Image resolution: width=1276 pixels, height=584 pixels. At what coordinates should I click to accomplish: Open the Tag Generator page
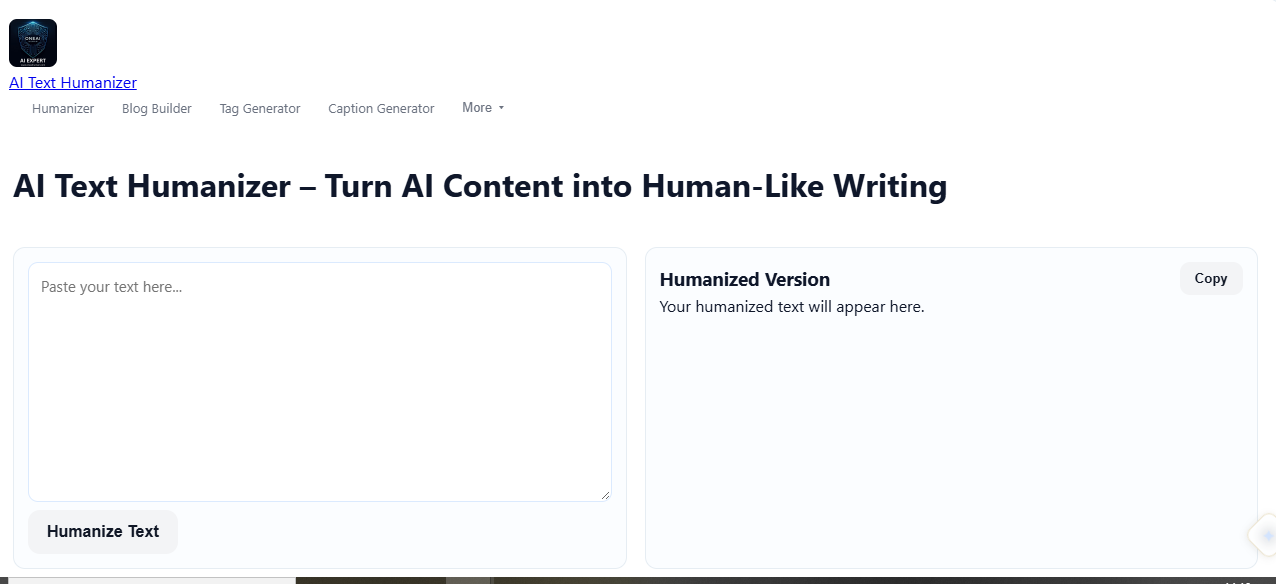coord(260,108)
